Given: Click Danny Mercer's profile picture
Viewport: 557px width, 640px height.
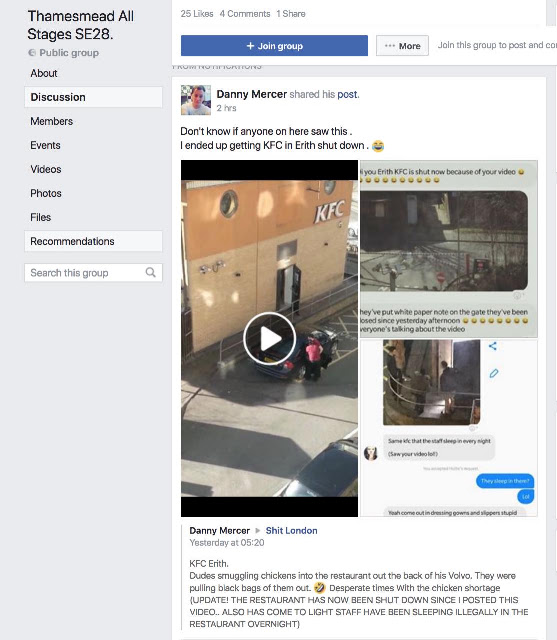Looking at the screenshot, I should 196,100.
